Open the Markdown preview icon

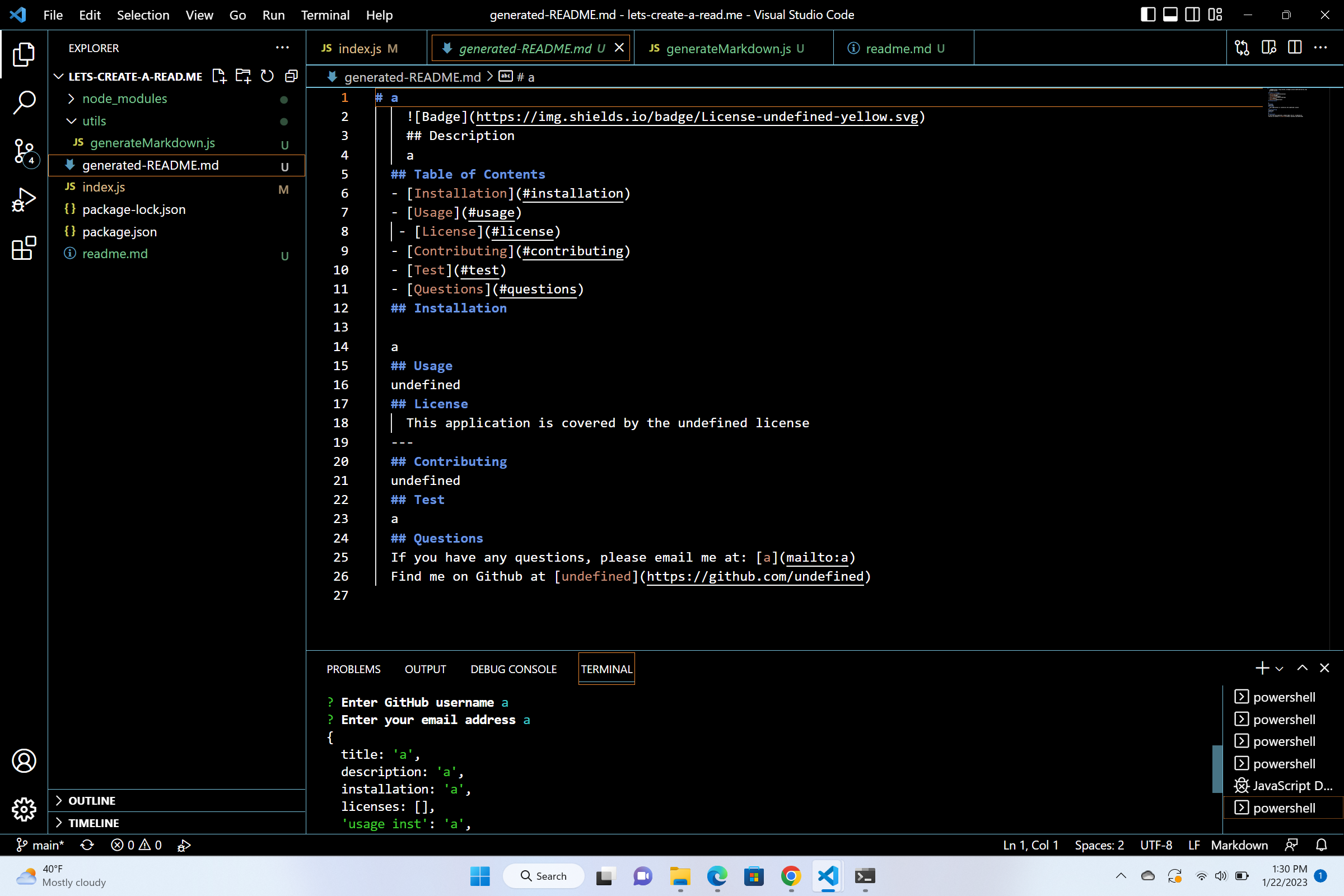1268,48
